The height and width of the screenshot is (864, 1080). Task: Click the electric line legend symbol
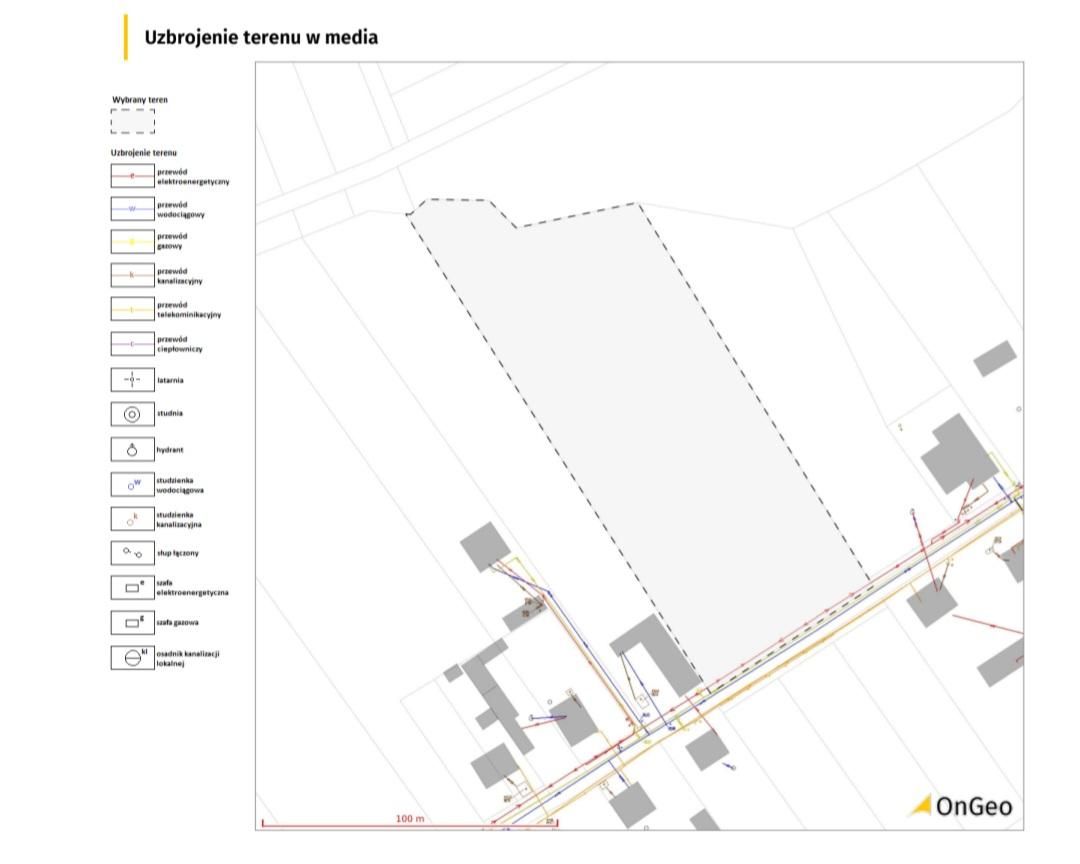(132, 176)
